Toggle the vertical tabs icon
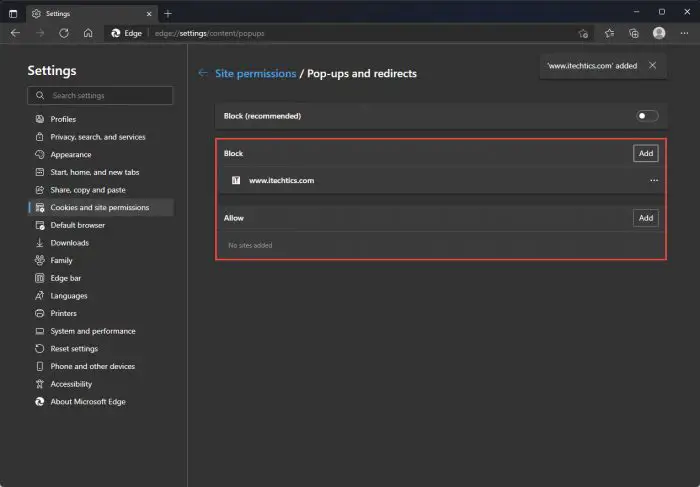 [13, 14]
